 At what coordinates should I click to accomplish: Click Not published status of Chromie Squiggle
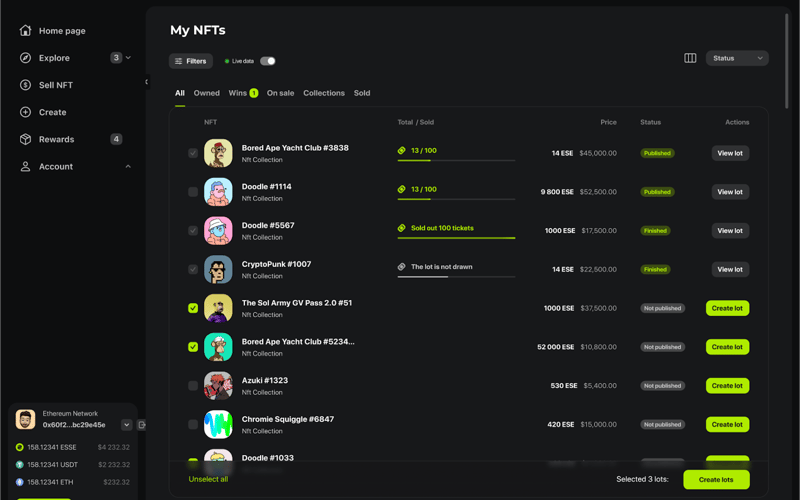click(662, 424)
